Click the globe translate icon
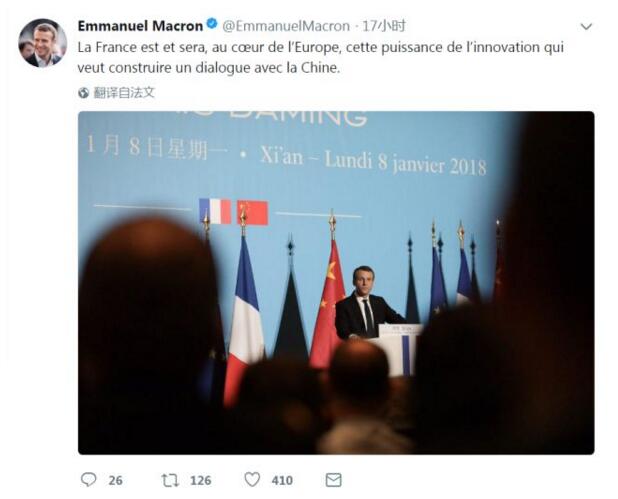This screenshot has width=618, height=499. coord(84,93)
